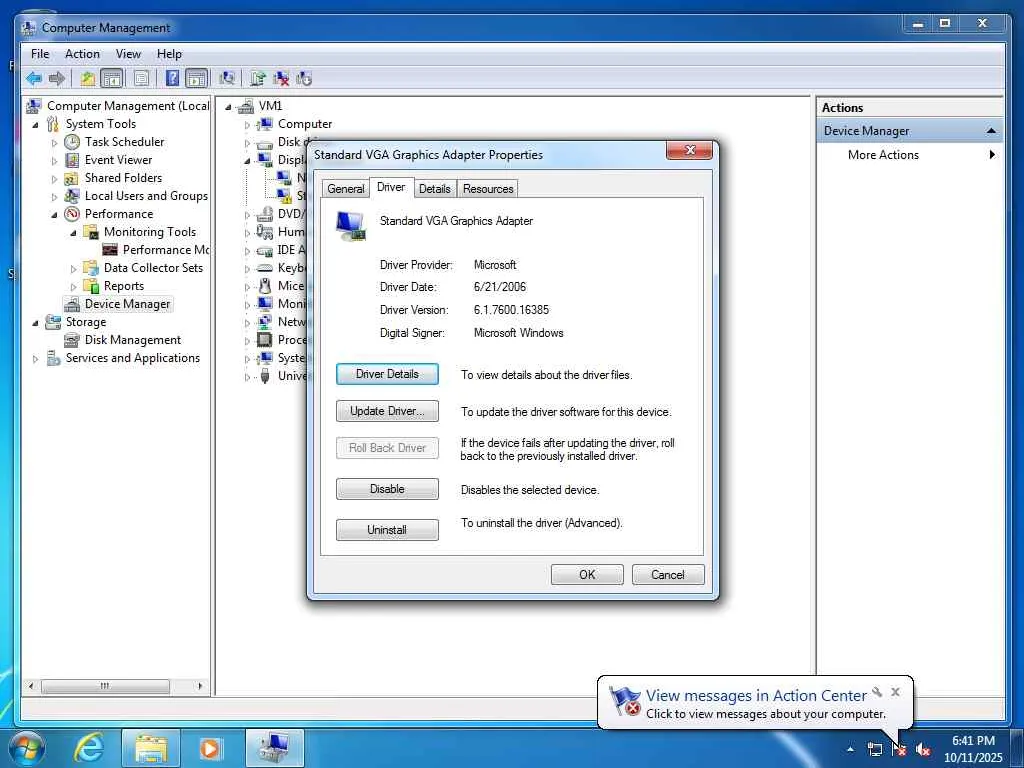The width and height of the screenshot is (1024, 768).
Task: Click Cancel in the properties dialog
Action: (x=668, y=575)
